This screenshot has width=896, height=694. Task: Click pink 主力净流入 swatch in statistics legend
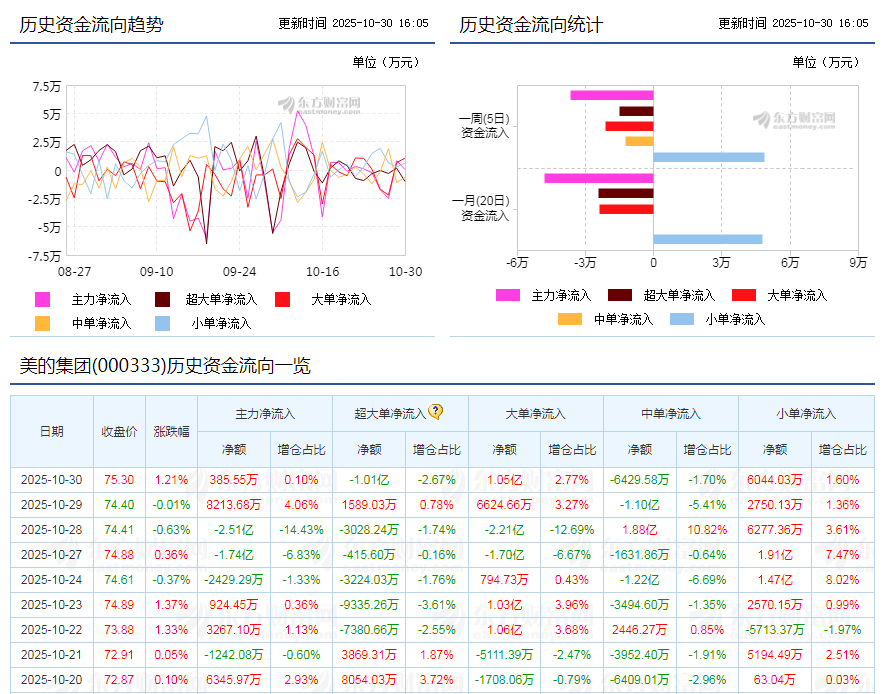[507, 295]
